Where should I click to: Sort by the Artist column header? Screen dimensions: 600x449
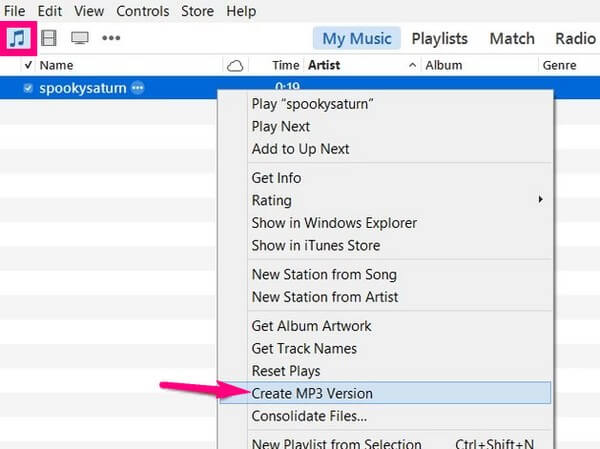[324, 65]
